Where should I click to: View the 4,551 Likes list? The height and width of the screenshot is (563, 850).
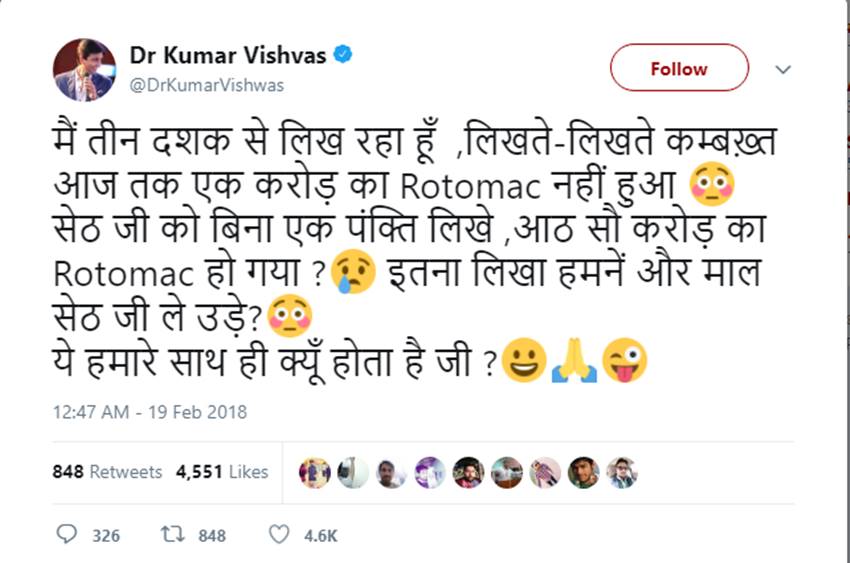coord(222,471)
